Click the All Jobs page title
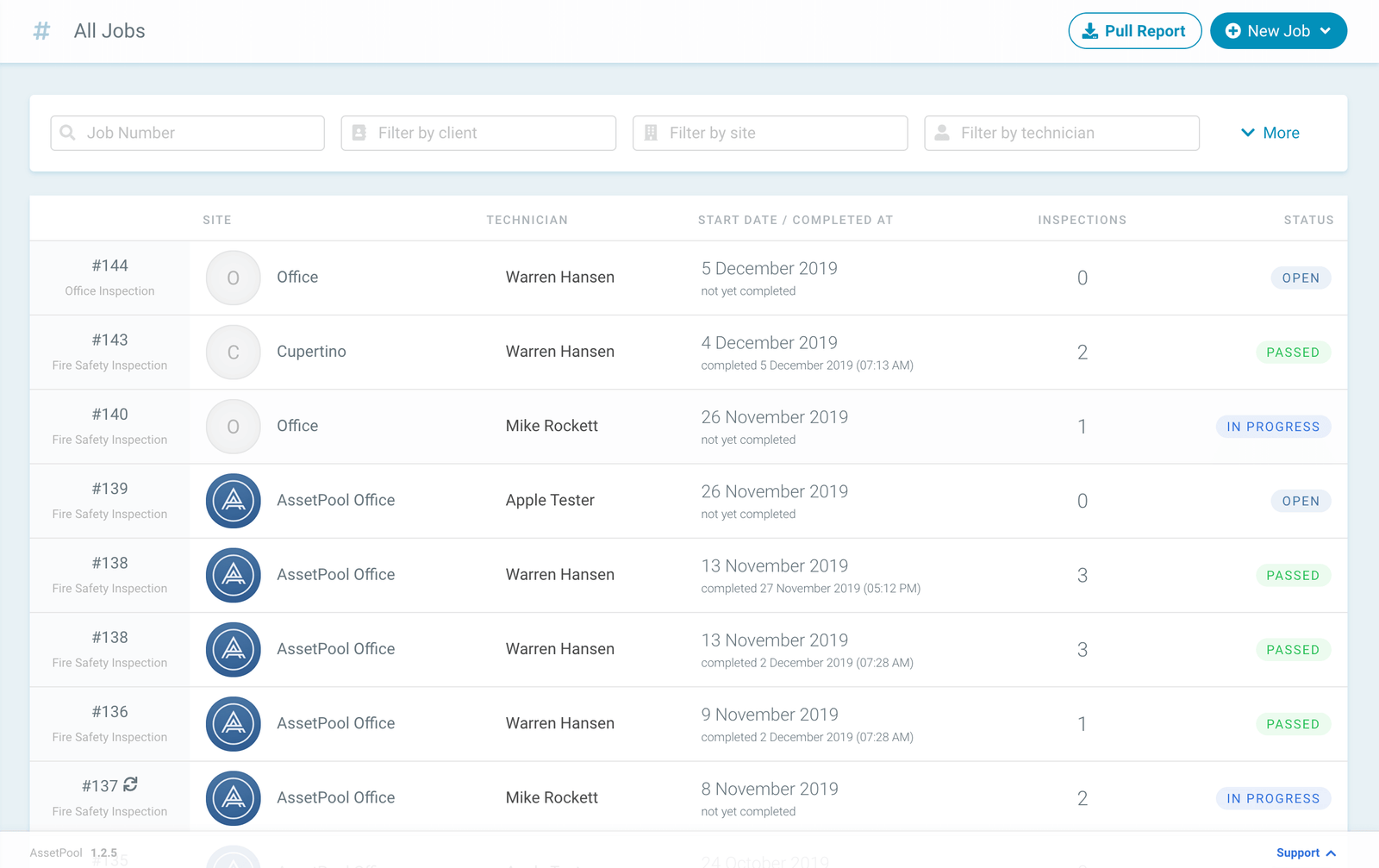The height and width of the screenshot is (868, 1379). (x=109, y=31)
